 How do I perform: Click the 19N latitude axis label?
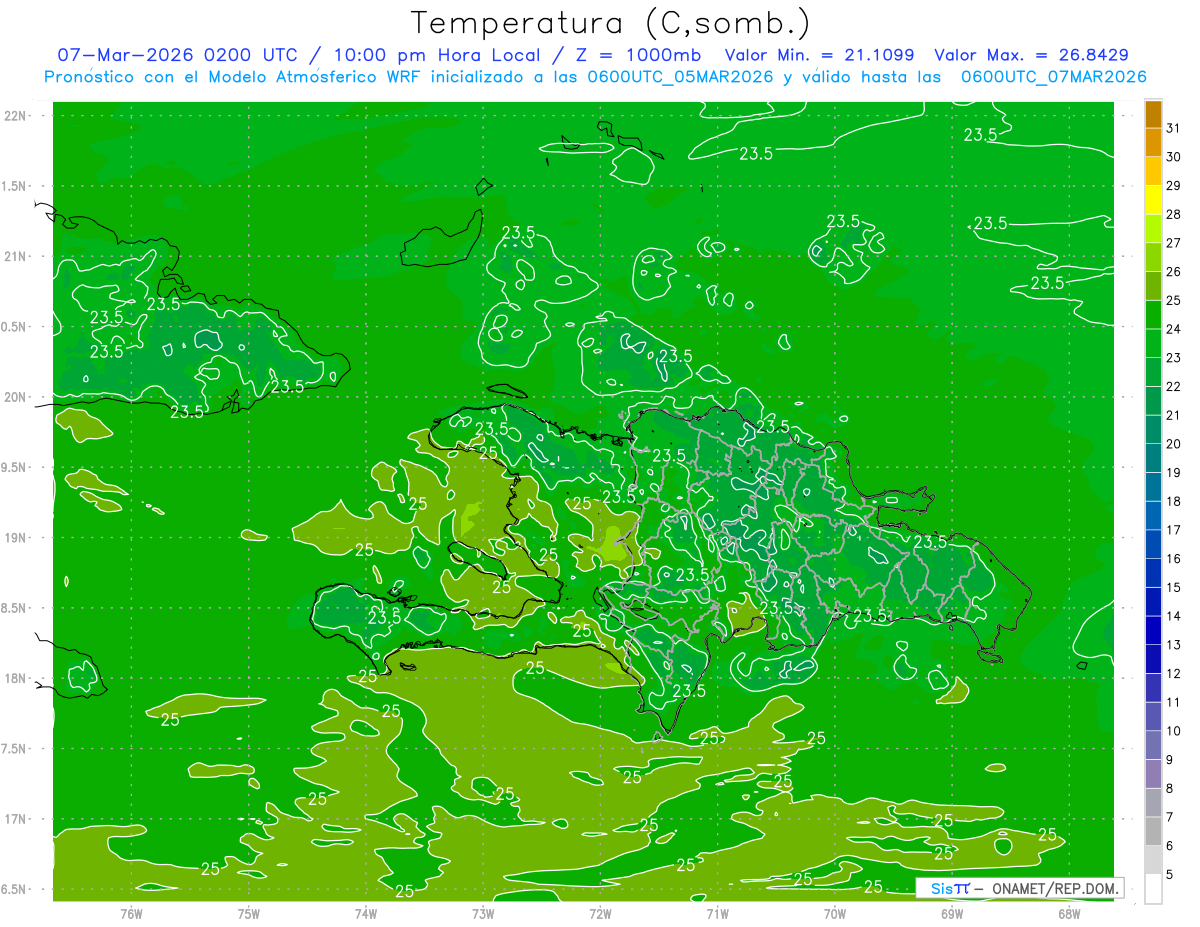tap(17, 538)
